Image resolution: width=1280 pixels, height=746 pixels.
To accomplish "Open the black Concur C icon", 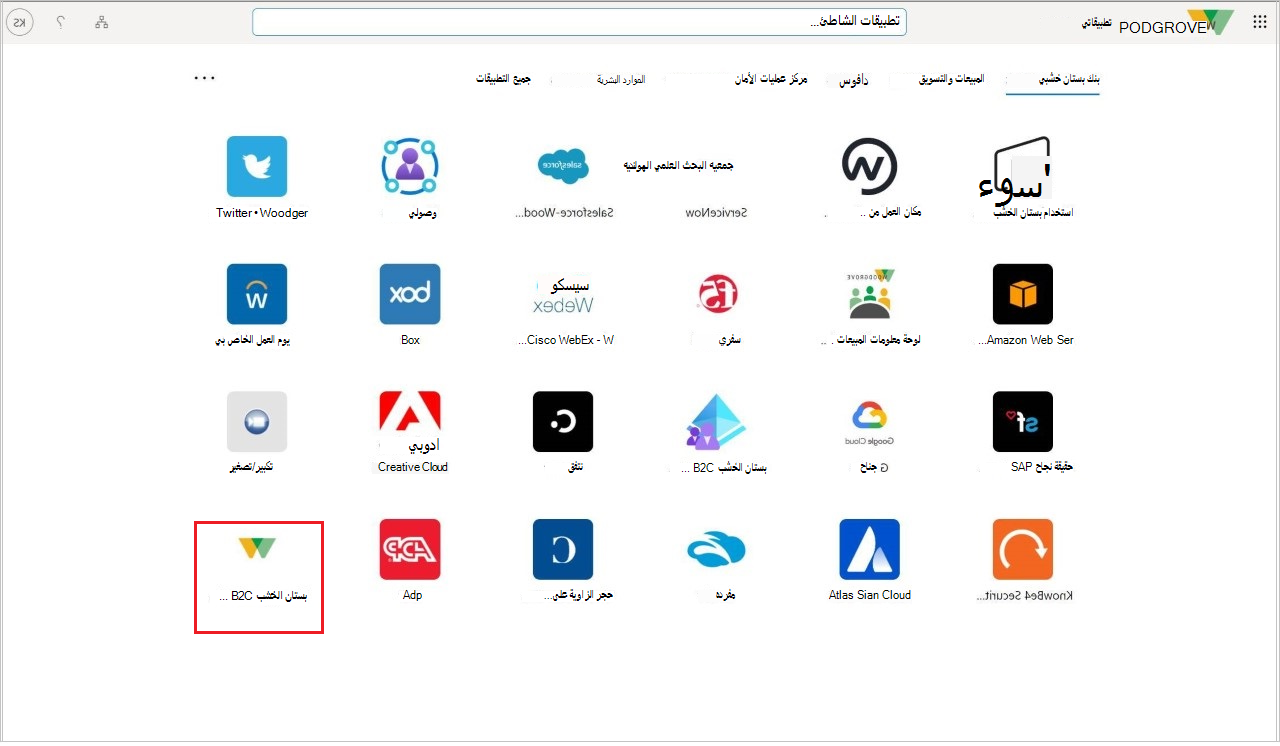I will (563, 421).
